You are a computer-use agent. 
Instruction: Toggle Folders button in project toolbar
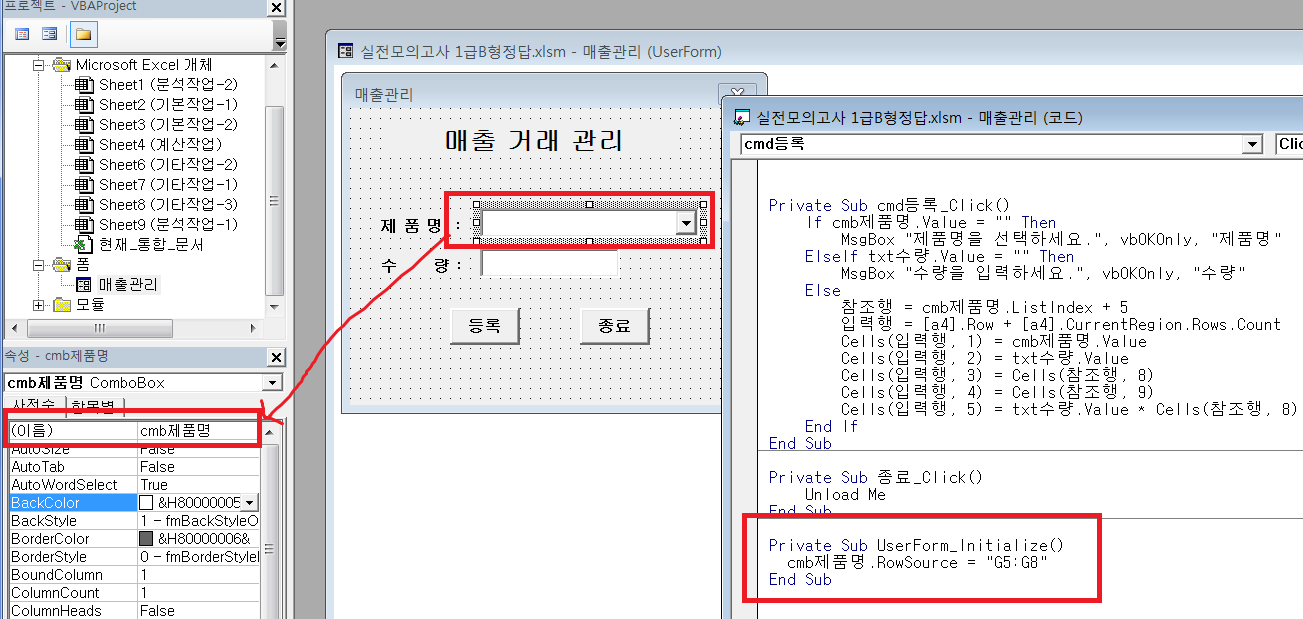pyautogui.click(x=83, y=34)
